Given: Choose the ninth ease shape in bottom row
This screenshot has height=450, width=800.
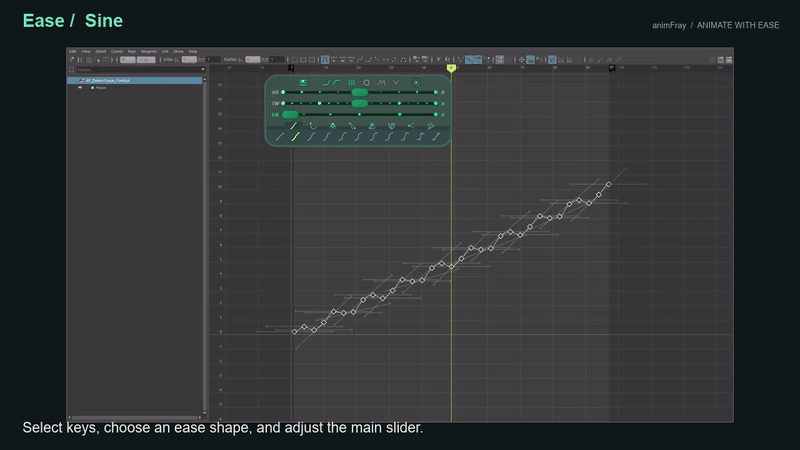Looking at the screenshot, I should coord(405,137).
